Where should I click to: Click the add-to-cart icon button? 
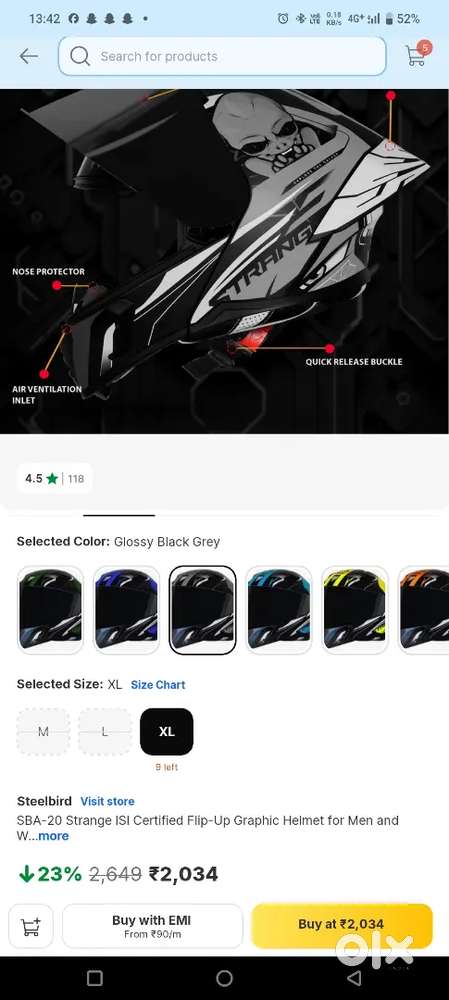pos(31,926)
